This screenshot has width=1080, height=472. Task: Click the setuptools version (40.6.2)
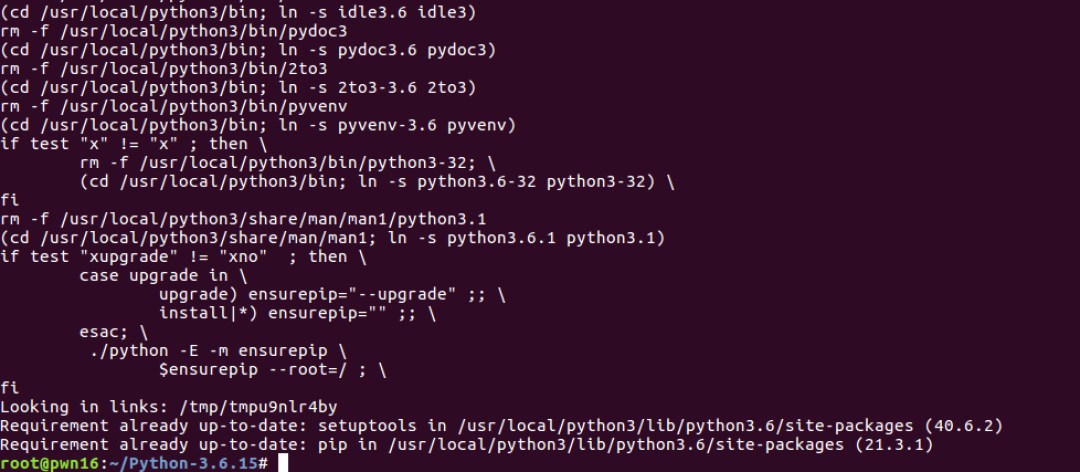961,426
